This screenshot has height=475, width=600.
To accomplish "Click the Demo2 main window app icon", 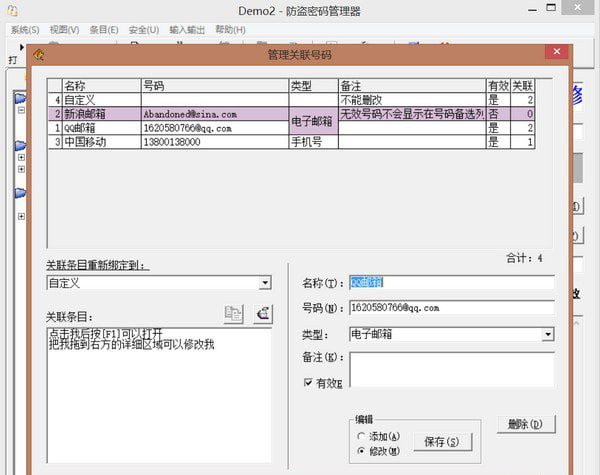I will (x=13, y=10).
